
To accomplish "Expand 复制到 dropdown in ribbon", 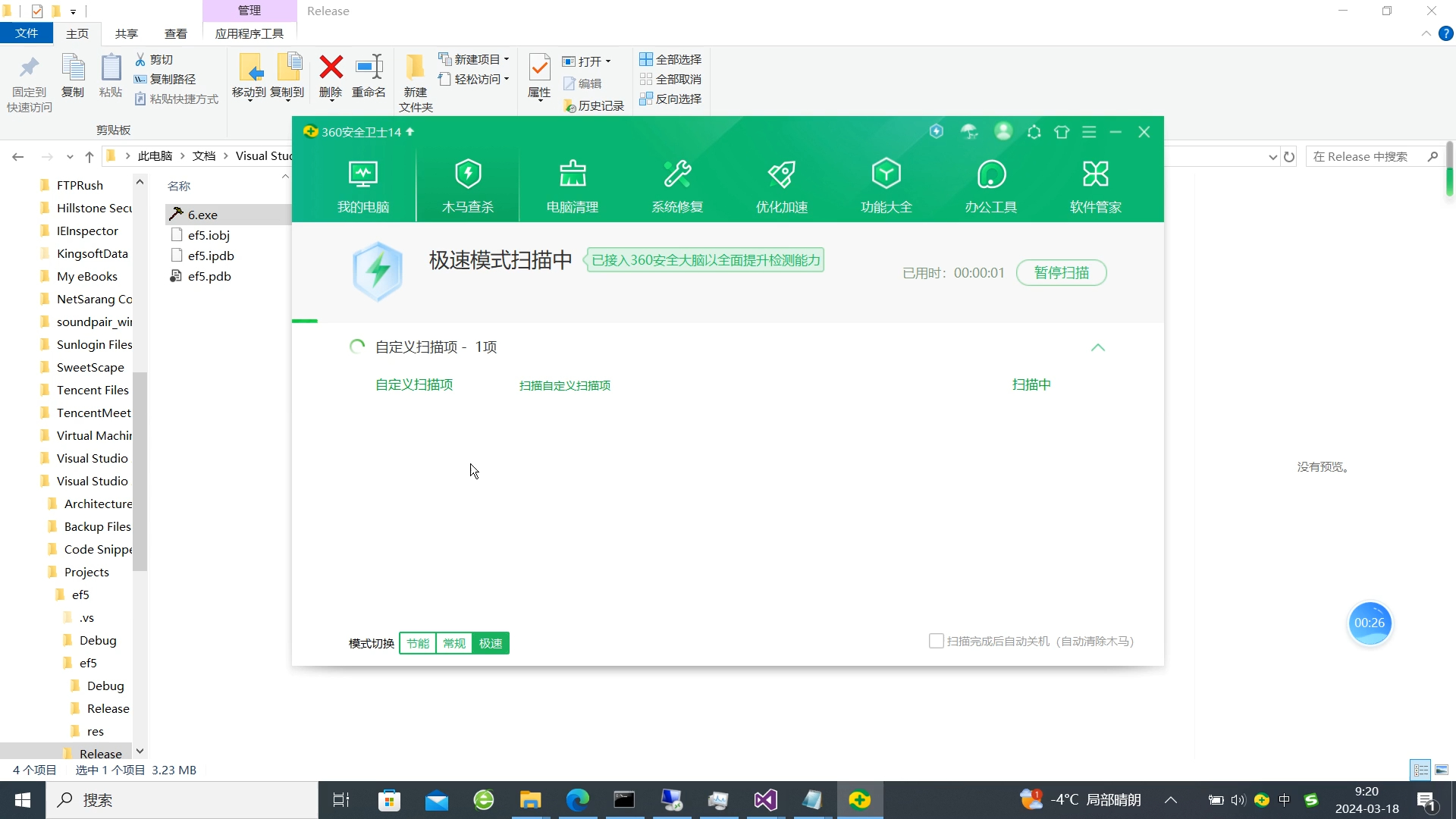I will click(x=287, y=99).
